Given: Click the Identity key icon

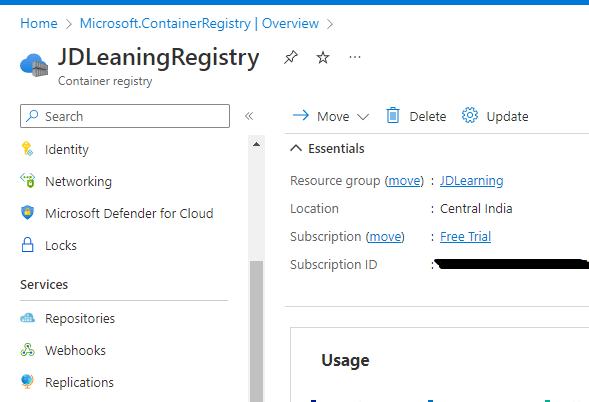Looking at the screenshot, I should (27, 149).
